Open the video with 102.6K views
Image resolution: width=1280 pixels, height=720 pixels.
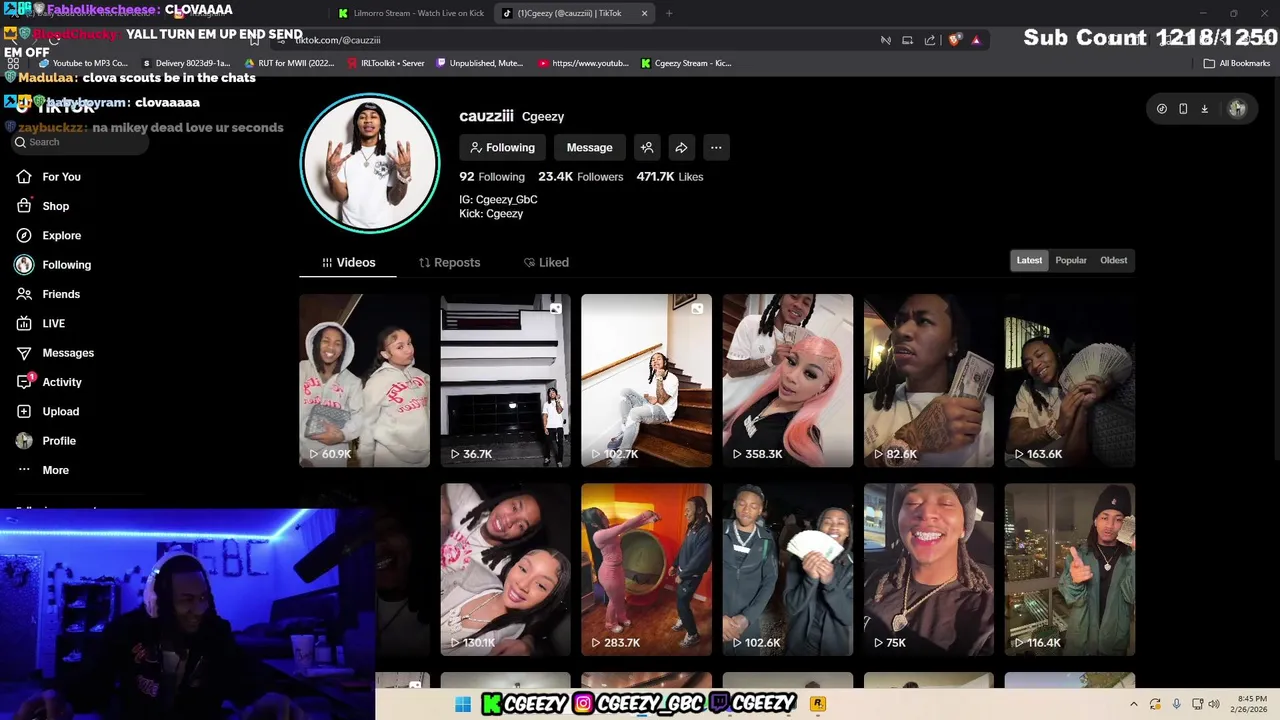point(788,570)
